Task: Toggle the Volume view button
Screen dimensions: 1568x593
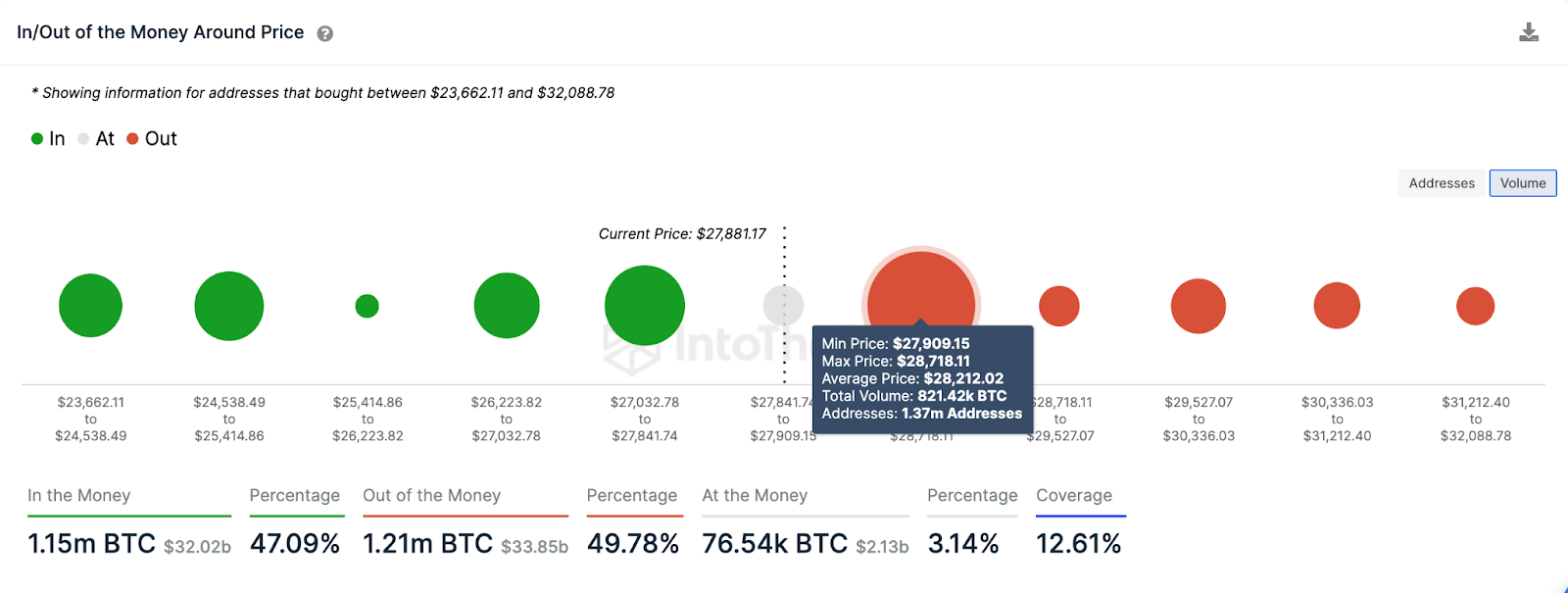Action: (x=1523, y=183)
